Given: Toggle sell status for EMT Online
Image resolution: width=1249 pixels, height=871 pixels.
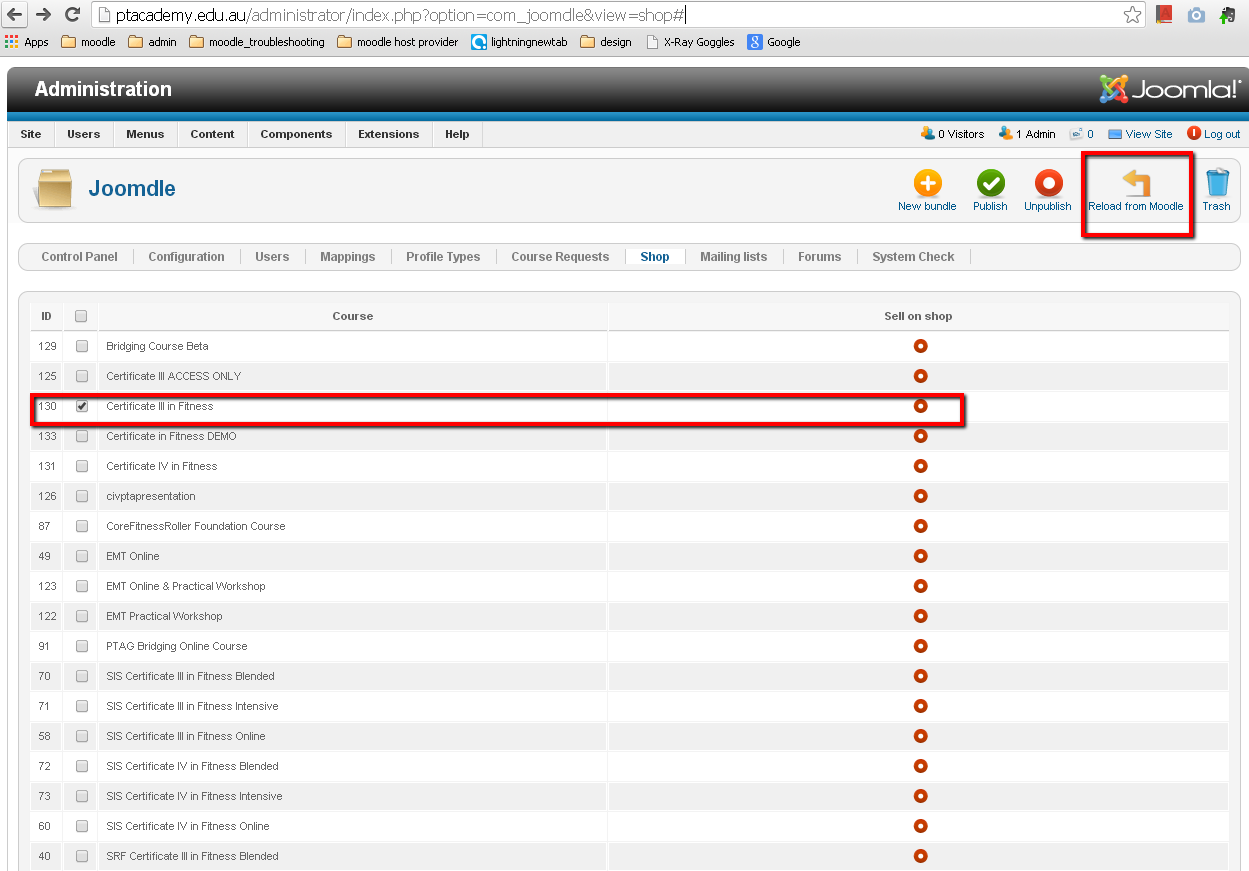Looking at the screenshot, I should (x=920, y=556).
